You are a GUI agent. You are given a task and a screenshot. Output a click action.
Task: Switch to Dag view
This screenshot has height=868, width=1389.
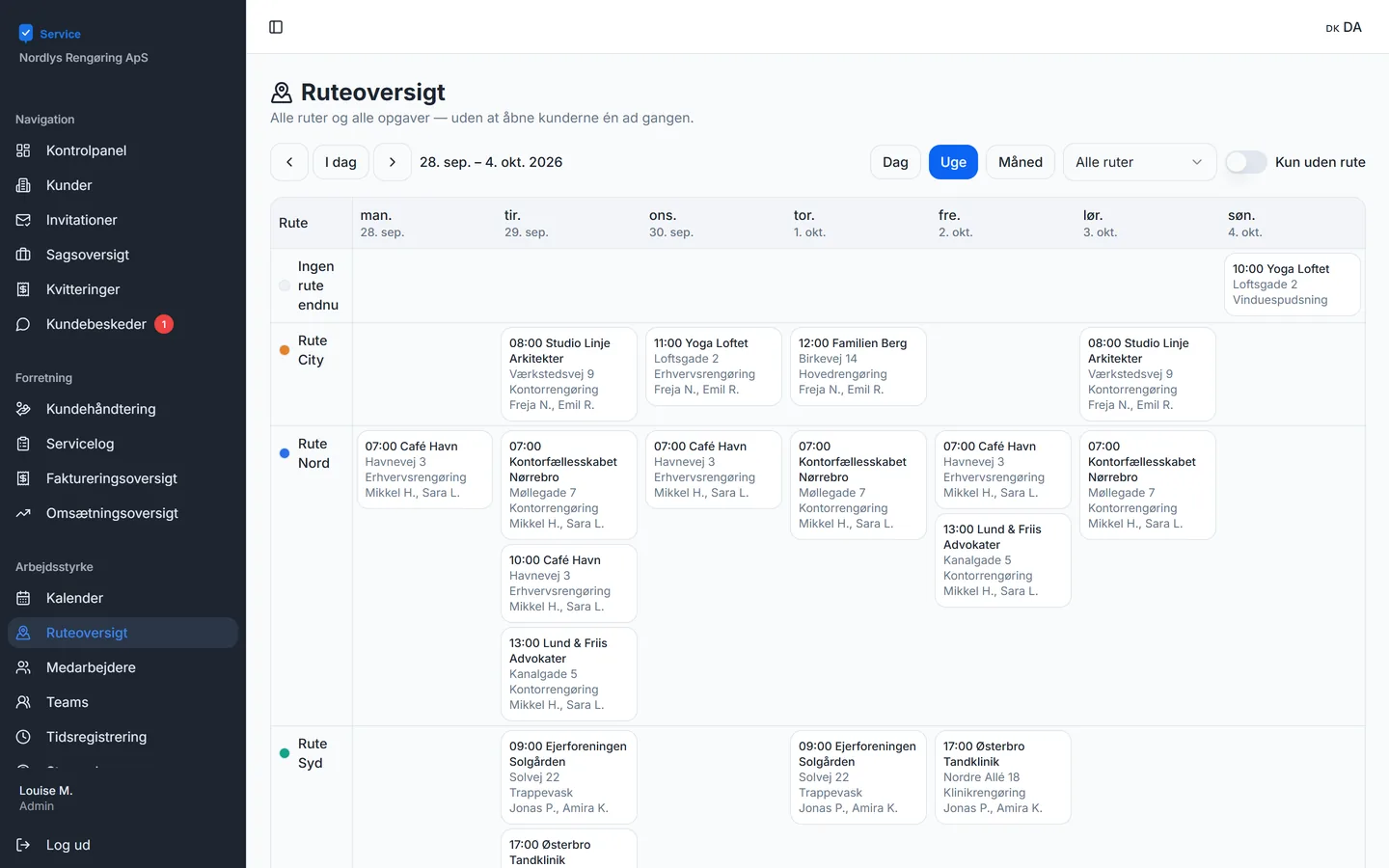pyautogui.click(x=895, y=162)
